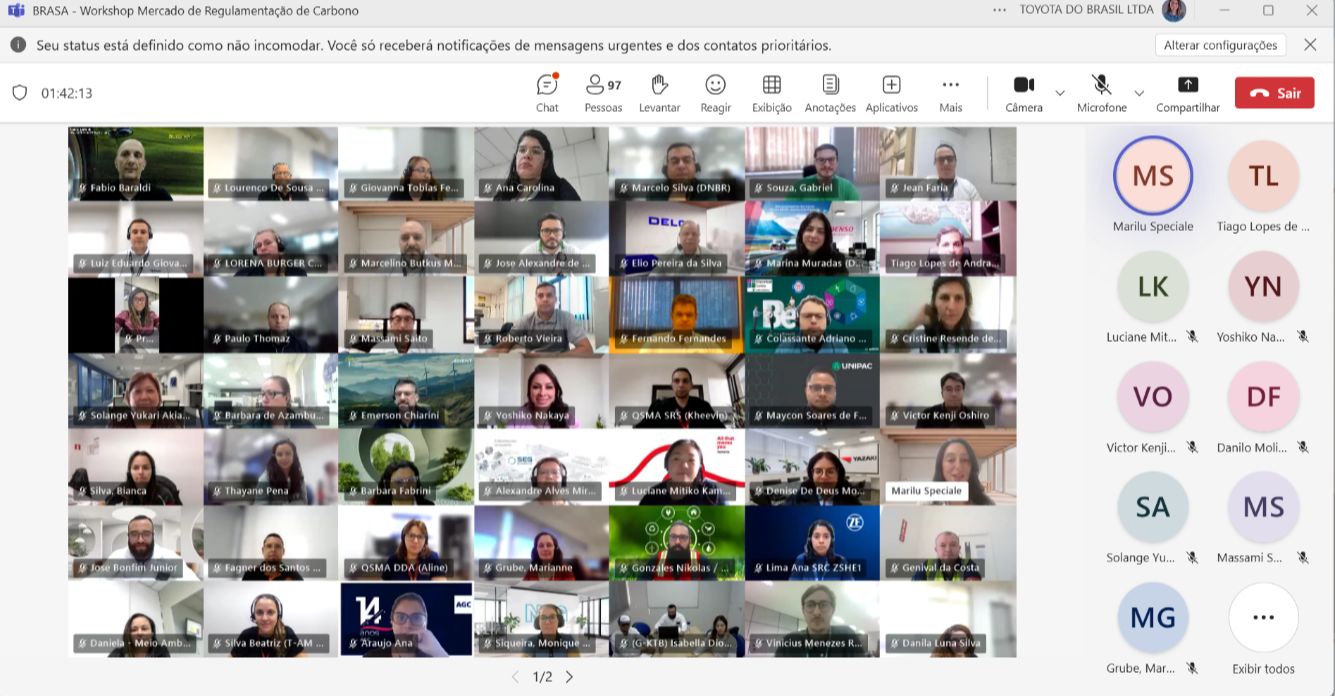1335x696 pixels.
Task: Raise hand with Levantar icon
Action: 659,93
